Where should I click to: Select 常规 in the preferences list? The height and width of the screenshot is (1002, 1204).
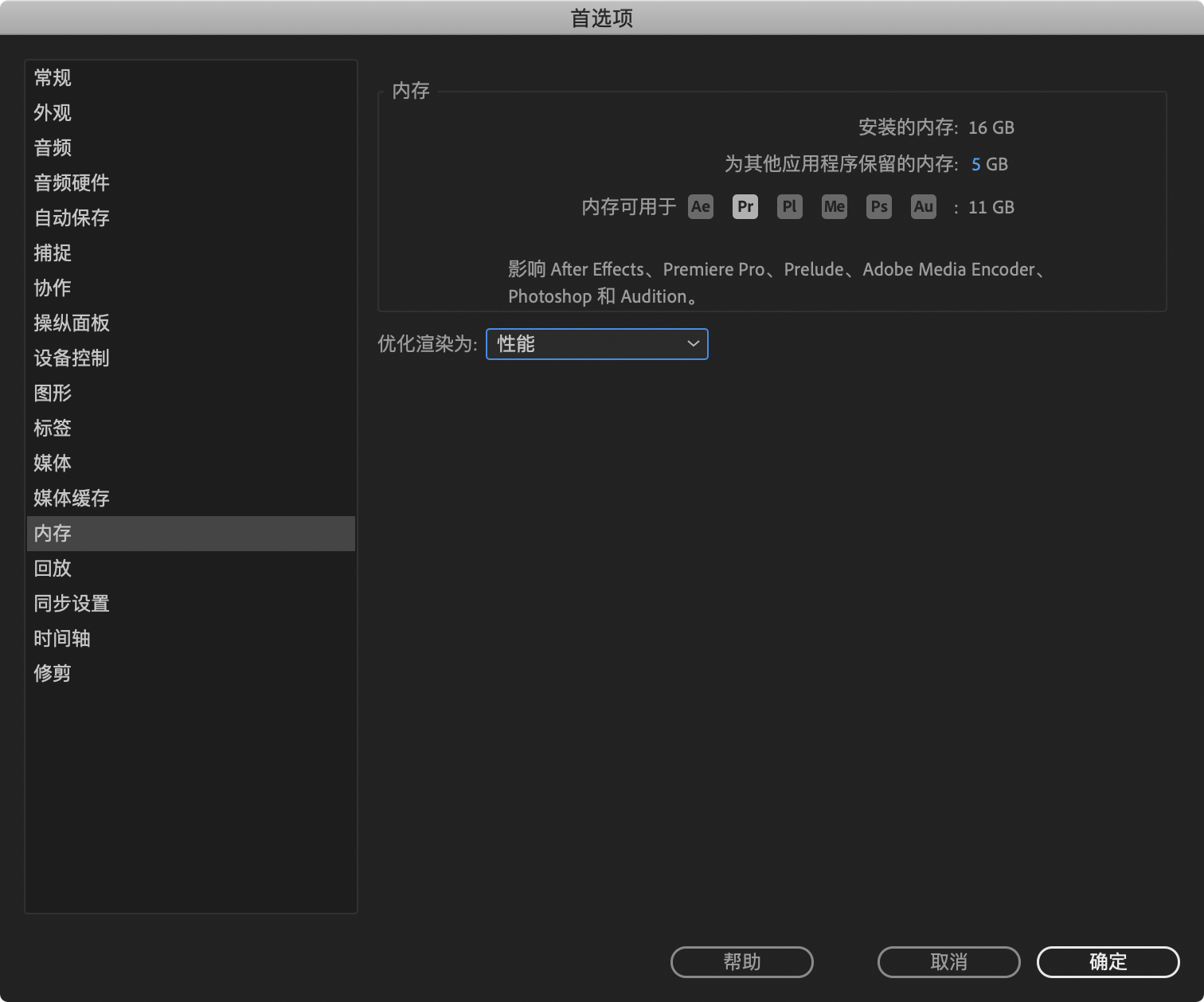[191, 78]
